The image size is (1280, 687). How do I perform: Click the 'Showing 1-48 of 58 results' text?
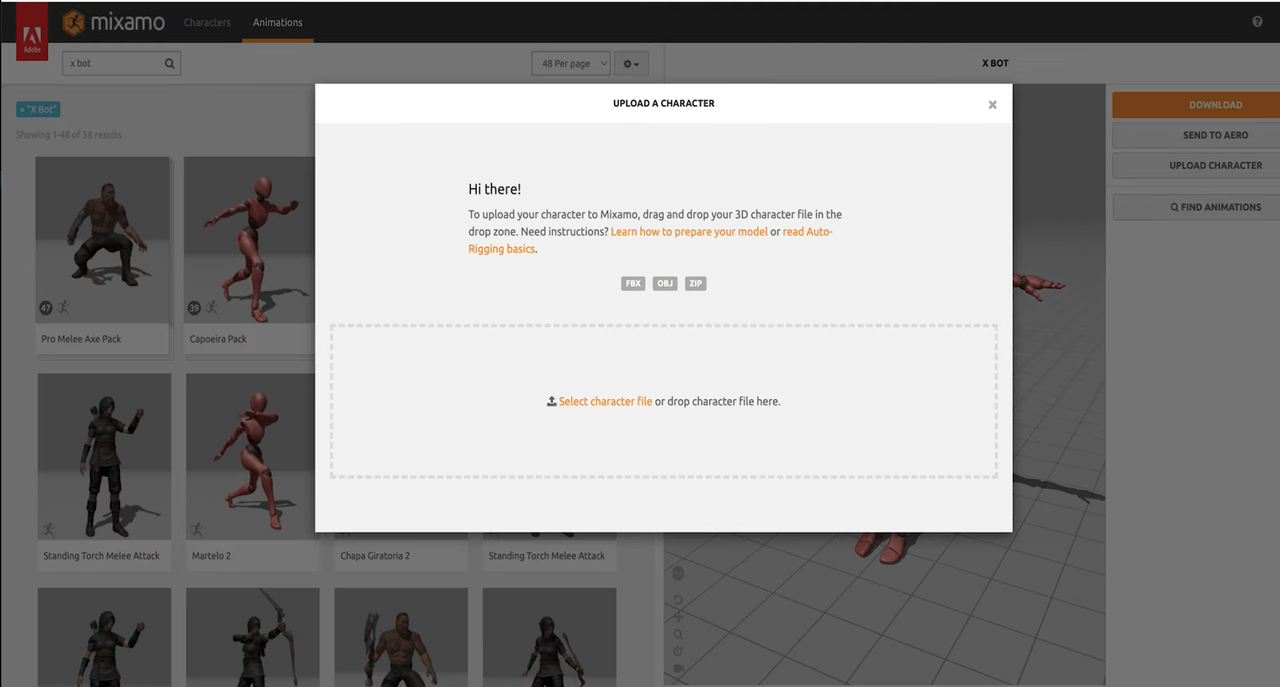pos(69,135)
